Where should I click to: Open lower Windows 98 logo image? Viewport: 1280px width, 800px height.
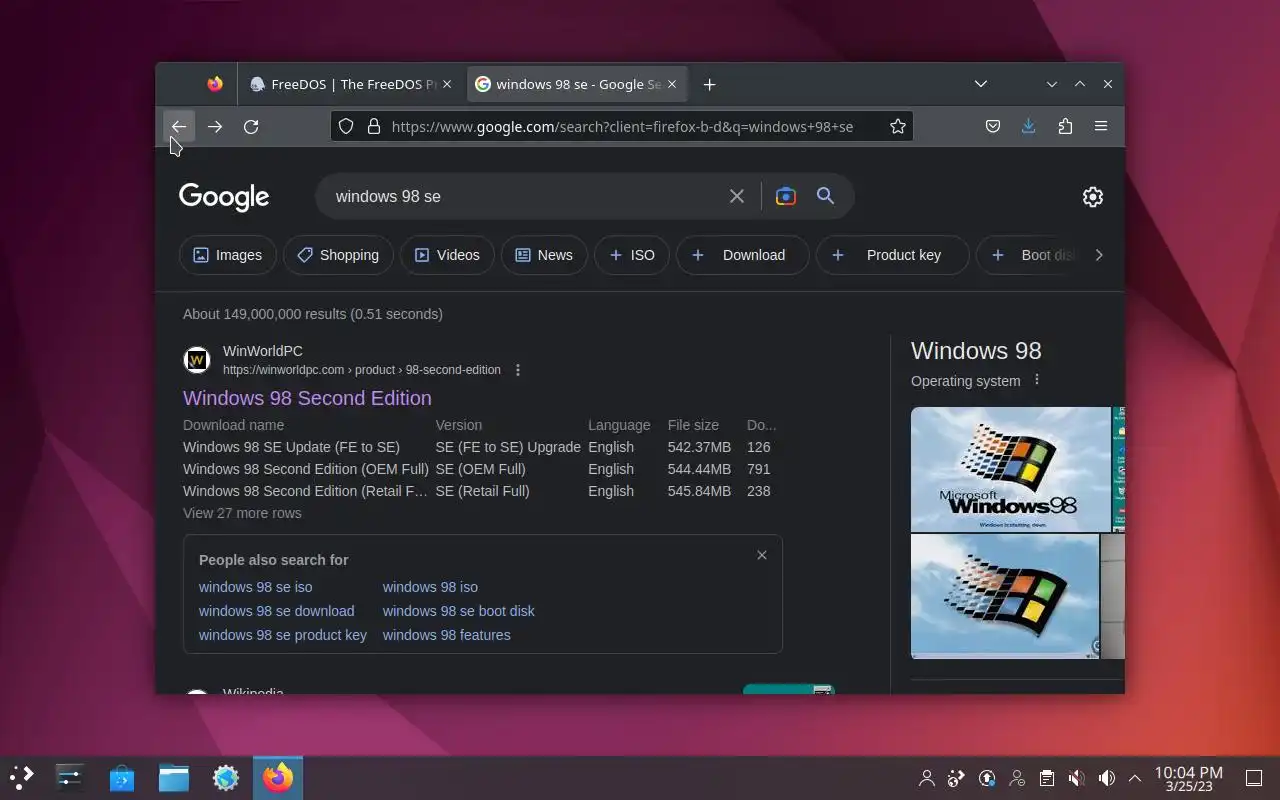(x=1005, y=596)
